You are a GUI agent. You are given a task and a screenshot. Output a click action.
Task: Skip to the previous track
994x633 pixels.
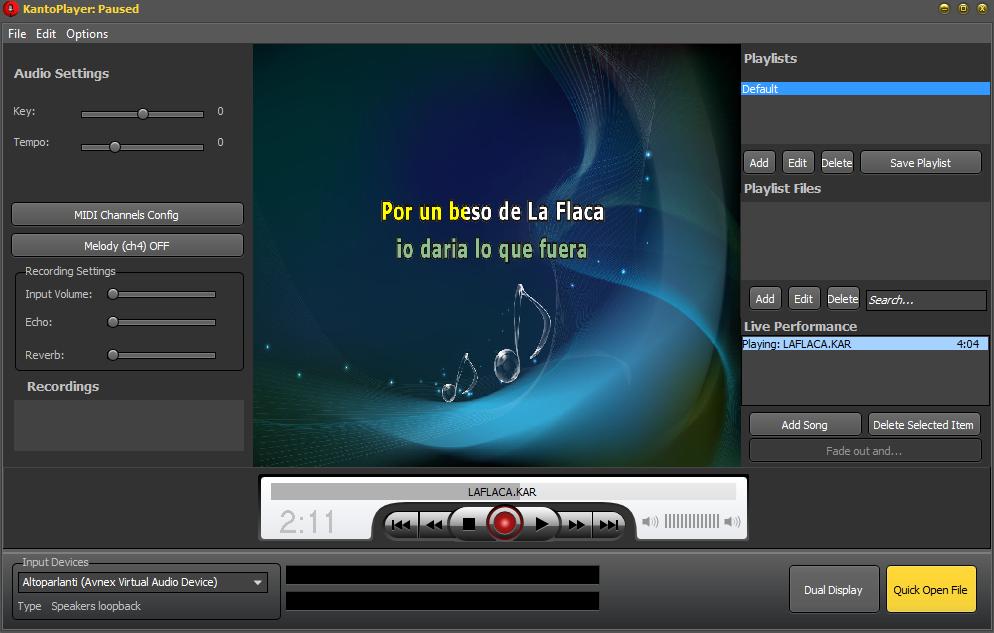(x=401, y=523)
